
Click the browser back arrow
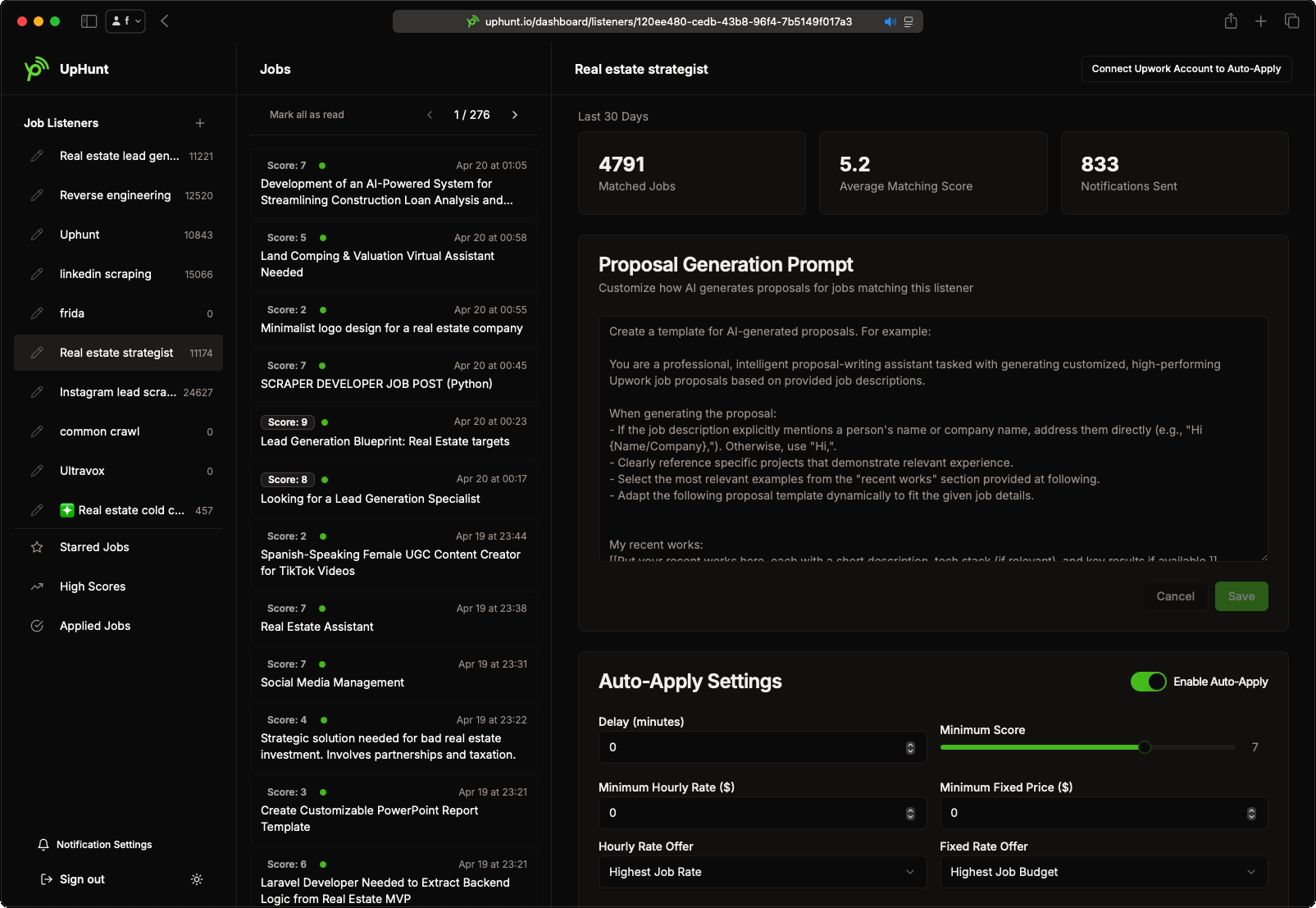coord(165,21)
